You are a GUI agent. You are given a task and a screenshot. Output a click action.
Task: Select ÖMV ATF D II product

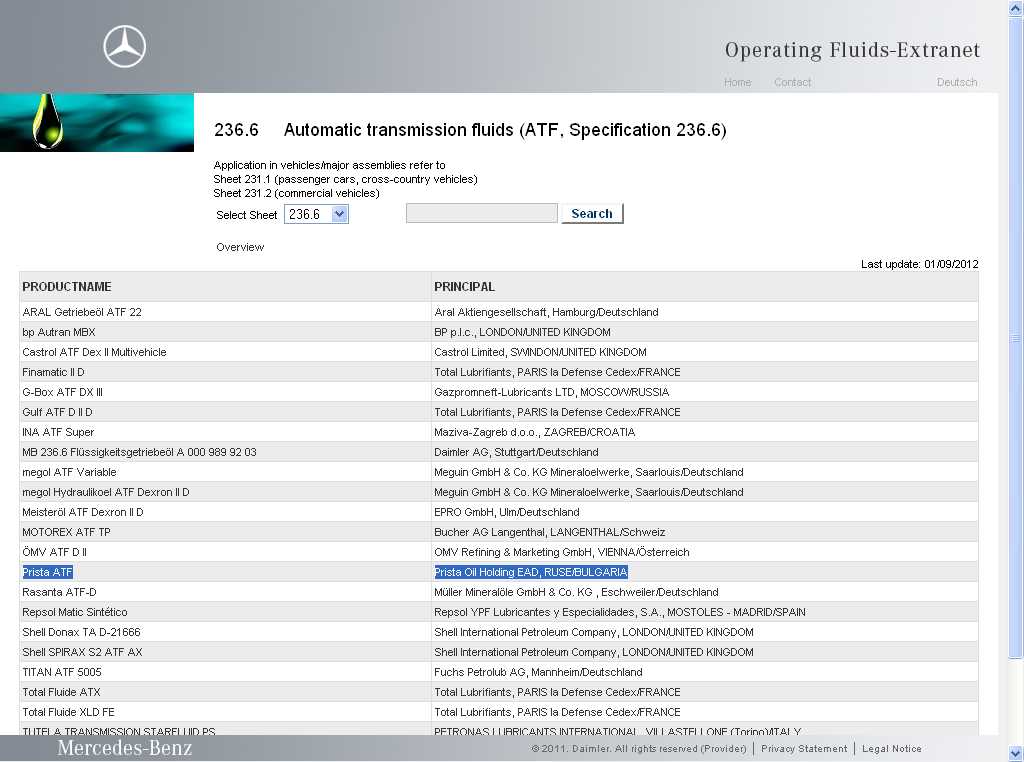click(x=54, y=552)
